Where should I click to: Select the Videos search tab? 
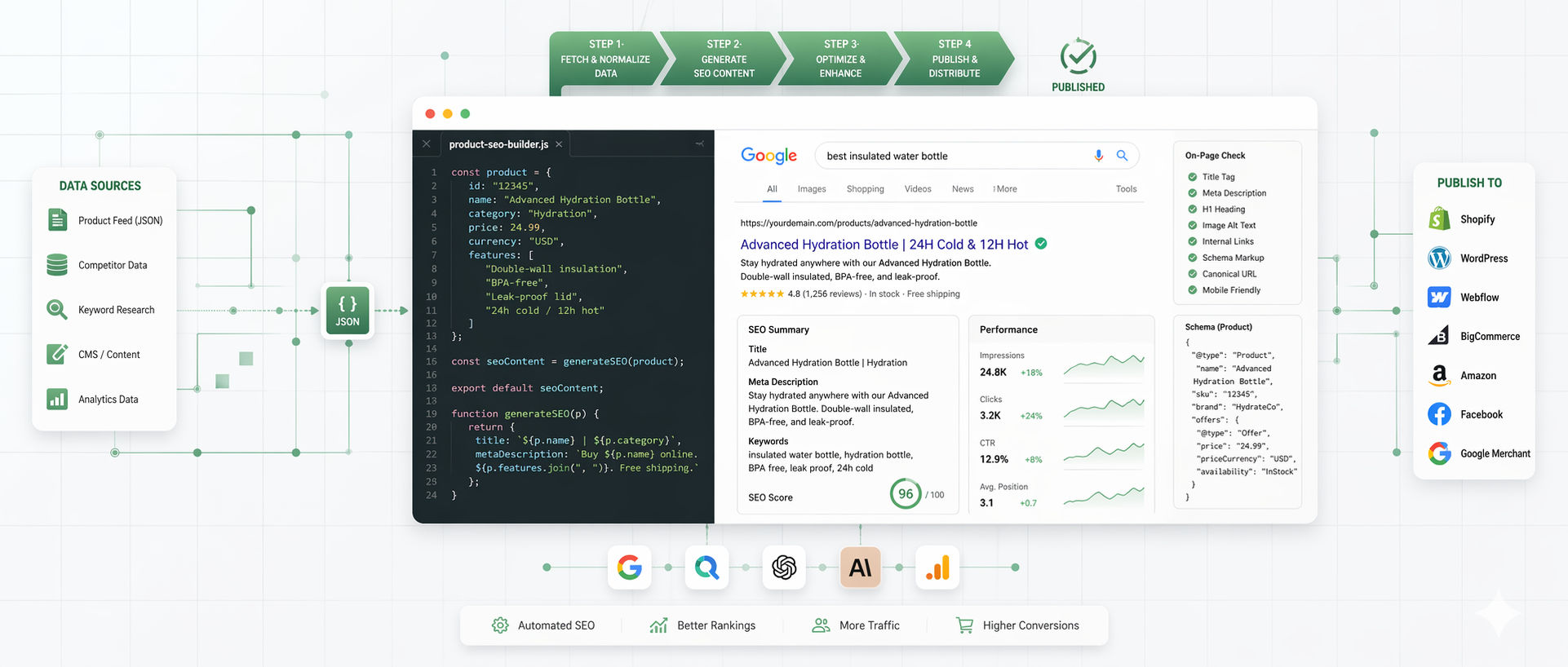(918, 189)
